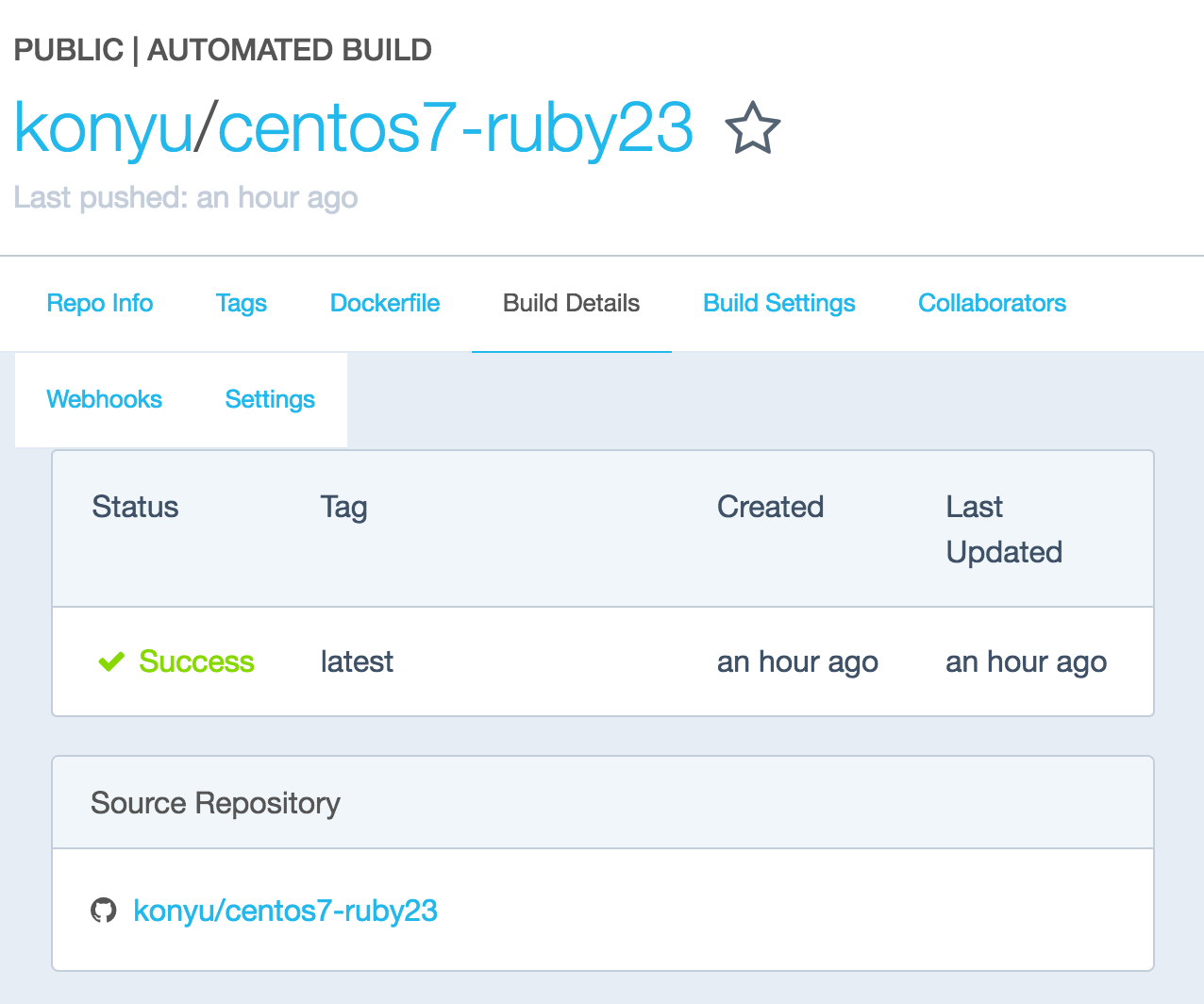The height and width of the screenshot is (1004, 1204).
Task: Click the success status indicator icon
Action: (110, 661)
